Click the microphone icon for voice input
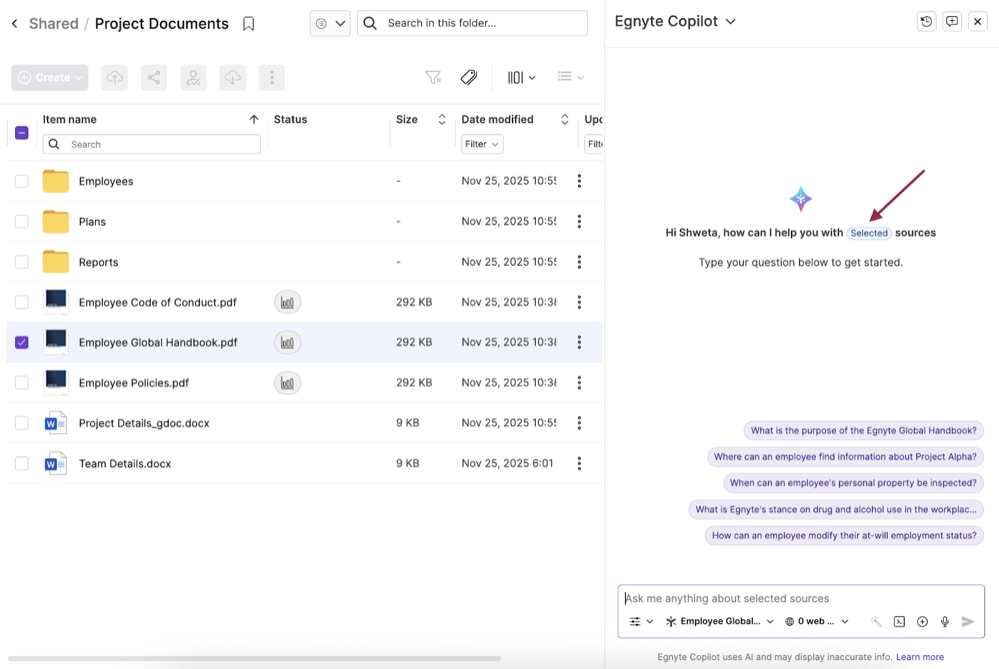The image size is (999, 669). coord(945,622)
